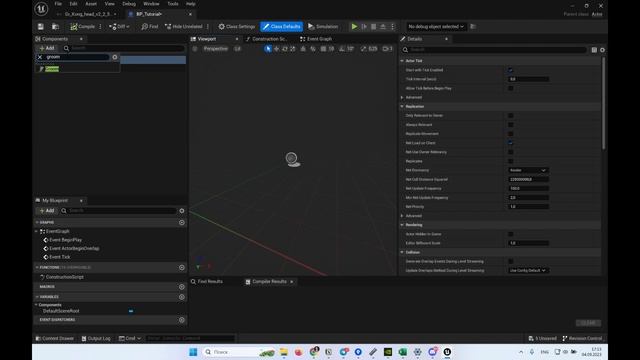
Task: Open the File menu
Action: pos(58,4)
